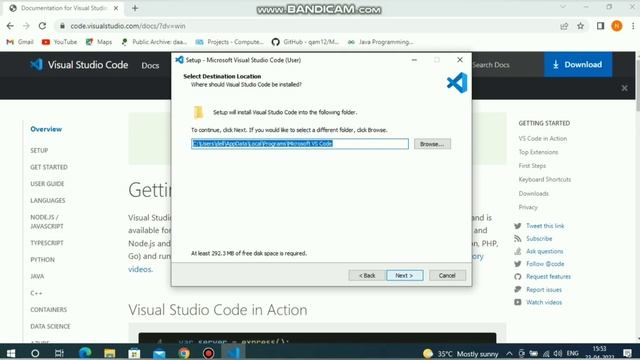Open the browser side panel icon
Viewport: 640px width, 360px height.
600,26
